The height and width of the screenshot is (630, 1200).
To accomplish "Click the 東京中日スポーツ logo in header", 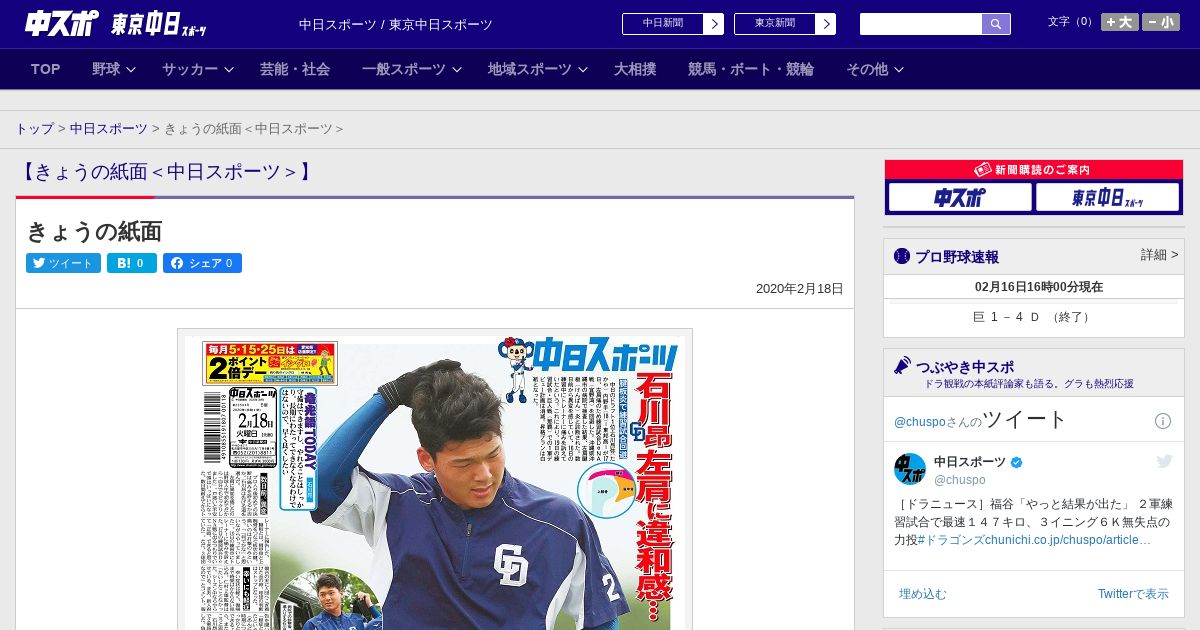I will click(x=159, y=24).
